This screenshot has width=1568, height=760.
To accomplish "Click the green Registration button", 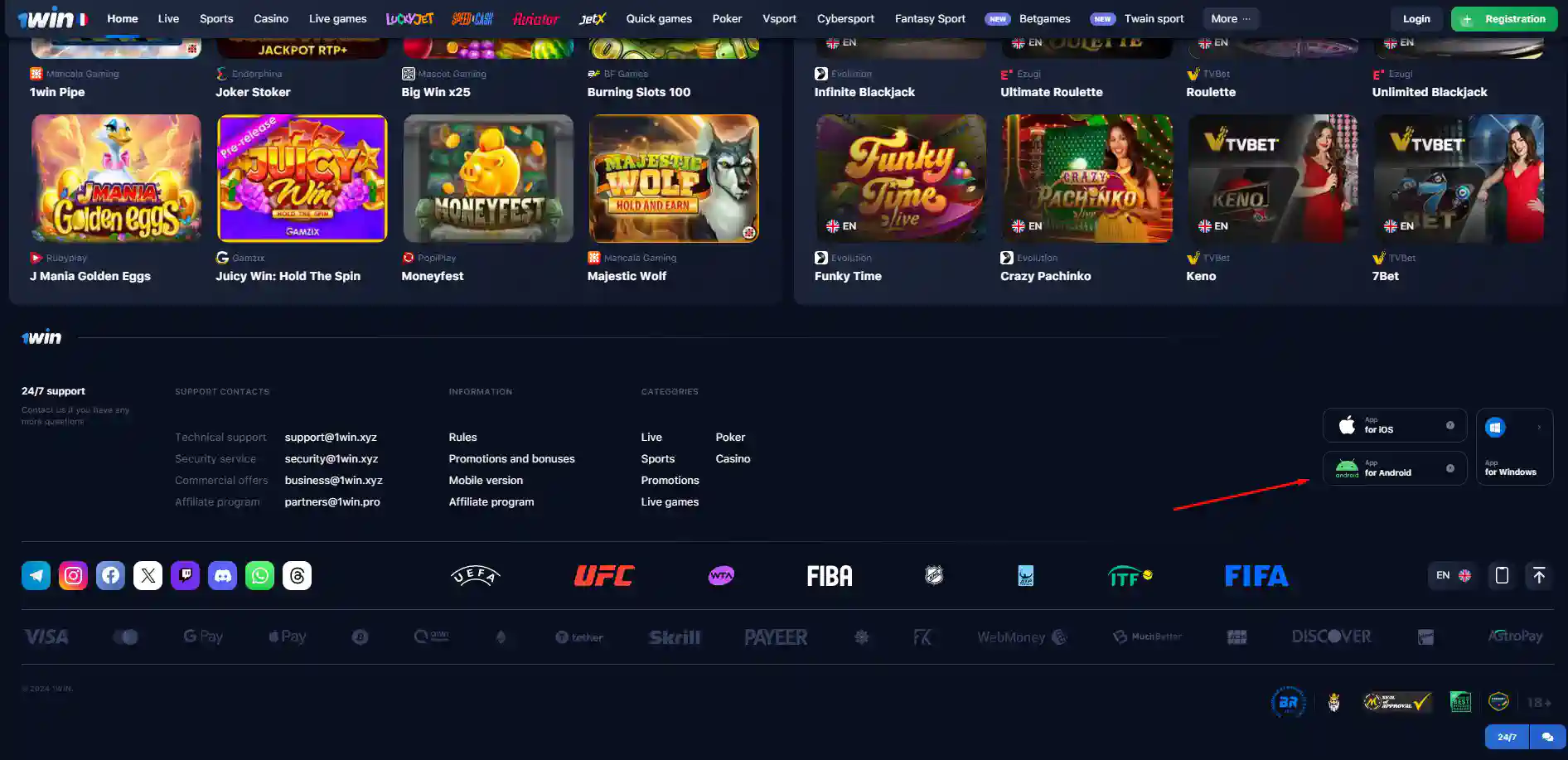I will pos(1504,19).
